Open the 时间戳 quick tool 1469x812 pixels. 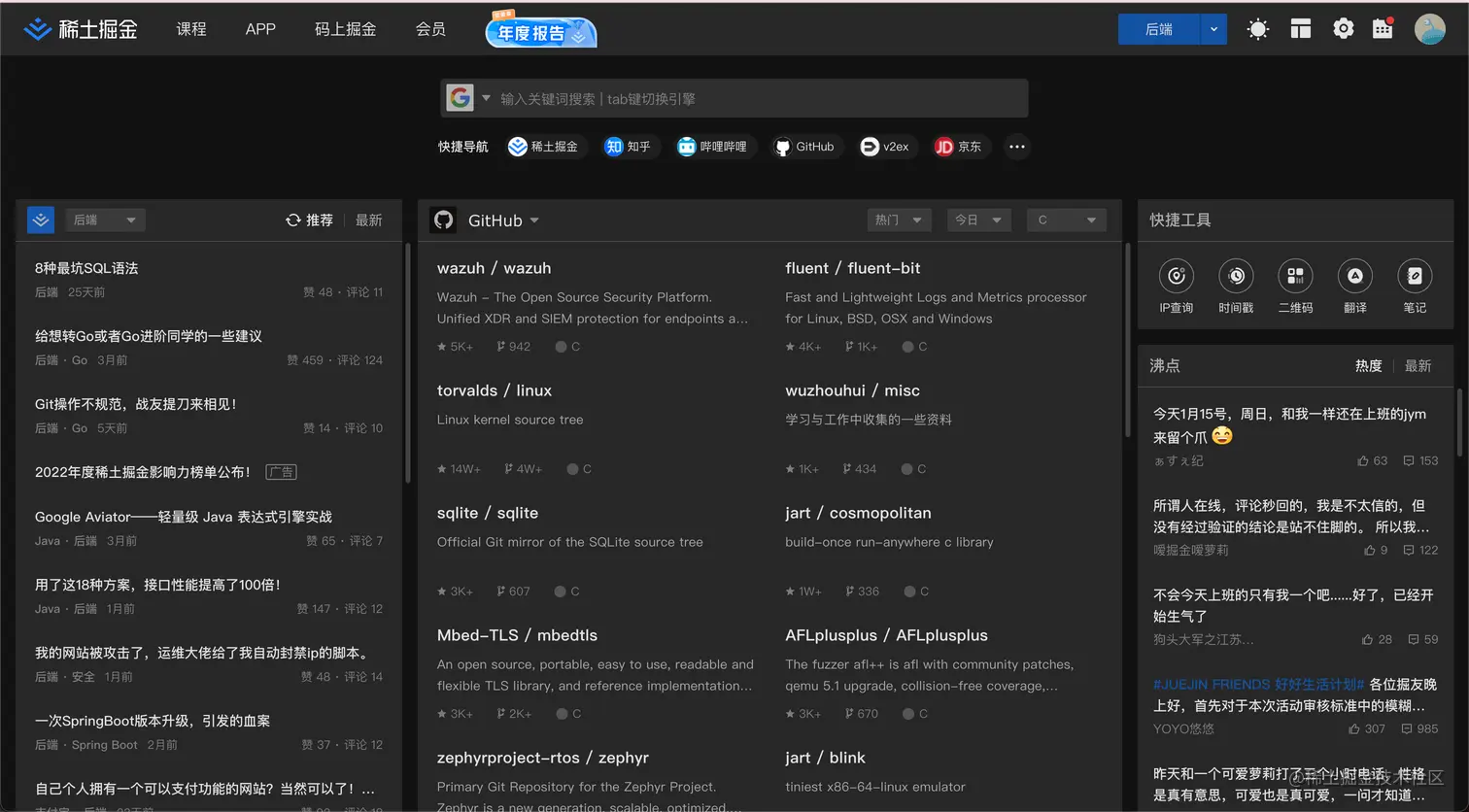click(x=1236, y=287)
